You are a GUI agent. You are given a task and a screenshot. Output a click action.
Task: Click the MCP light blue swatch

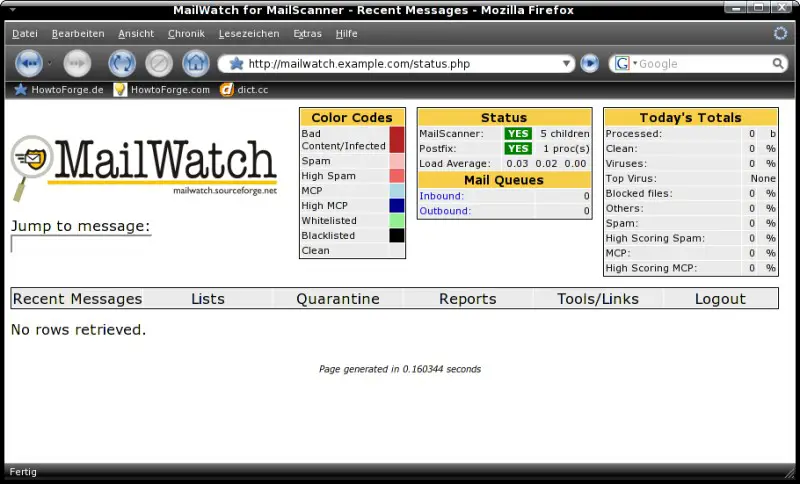pyautogui.click(x=397, y=191)
